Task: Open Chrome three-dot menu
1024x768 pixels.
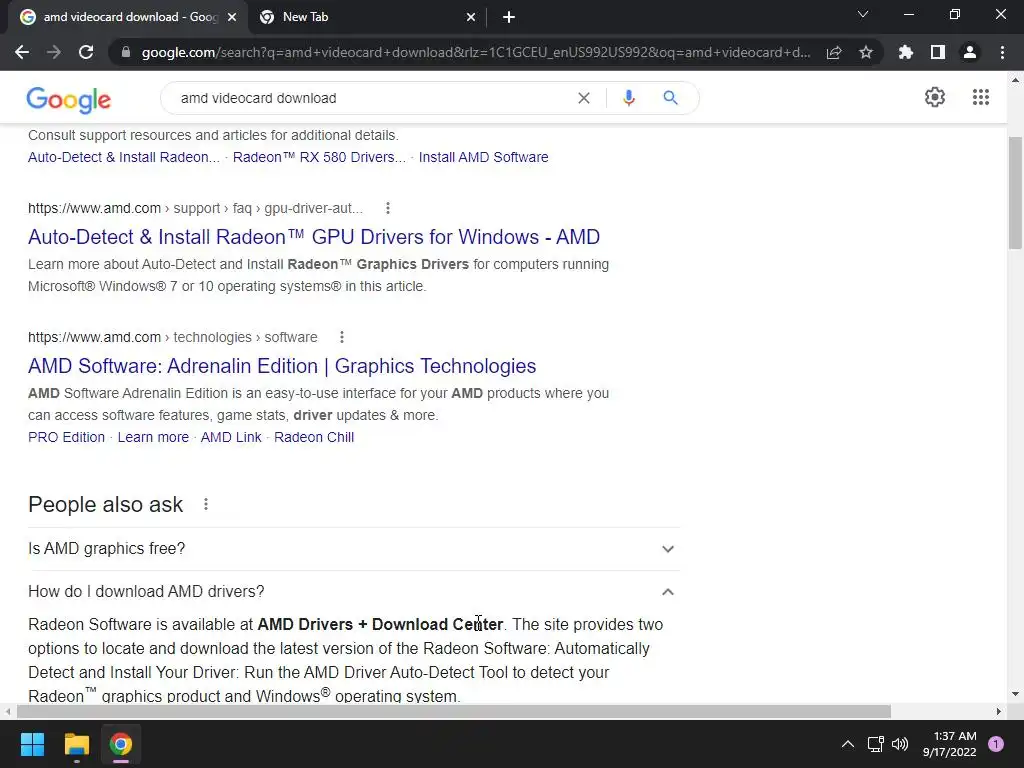Action: coord(1002,52)
